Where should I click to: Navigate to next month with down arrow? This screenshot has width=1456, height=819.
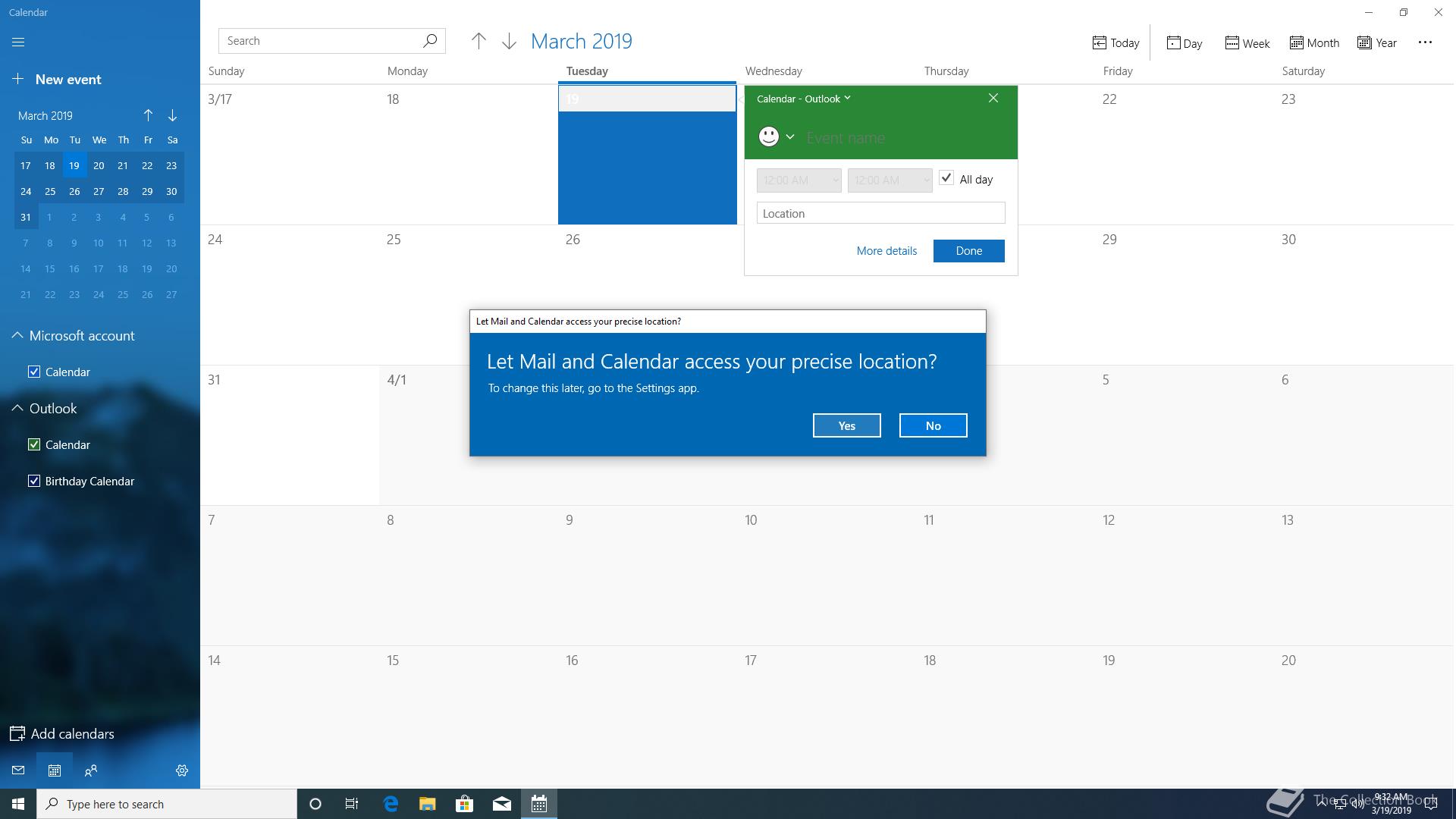coord(509,41)
